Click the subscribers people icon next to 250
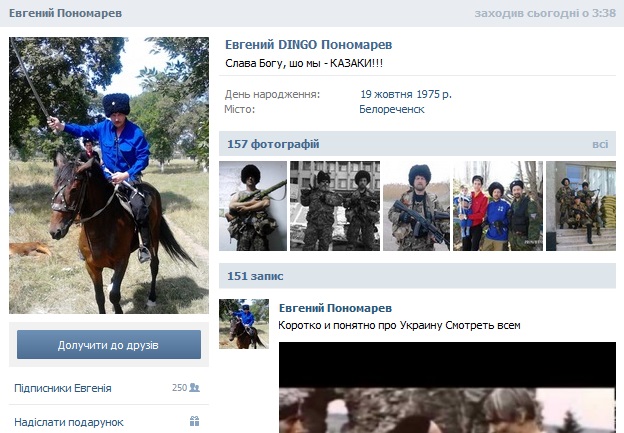Viewport: 624px width, 433px height. pyautogui.click(x=194, y=387)
